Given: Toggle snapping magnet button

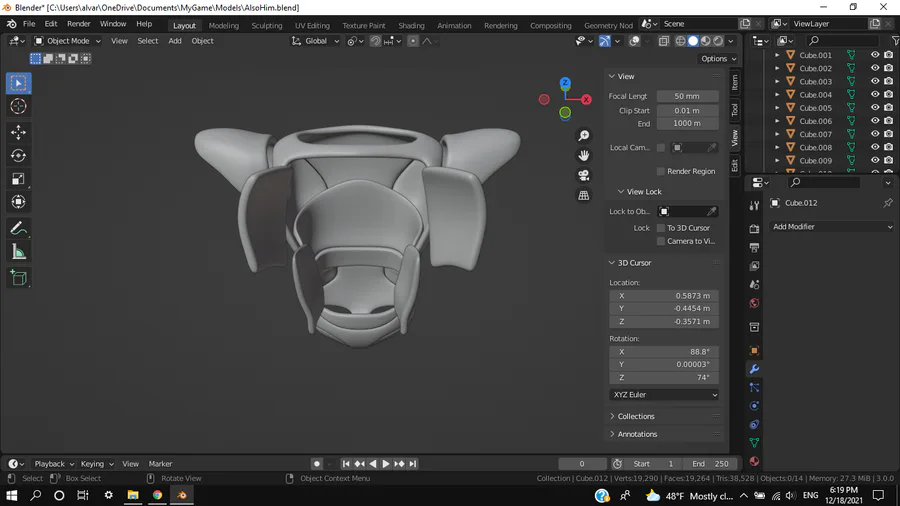Looking at the screenshot, I should coord(375,41).
